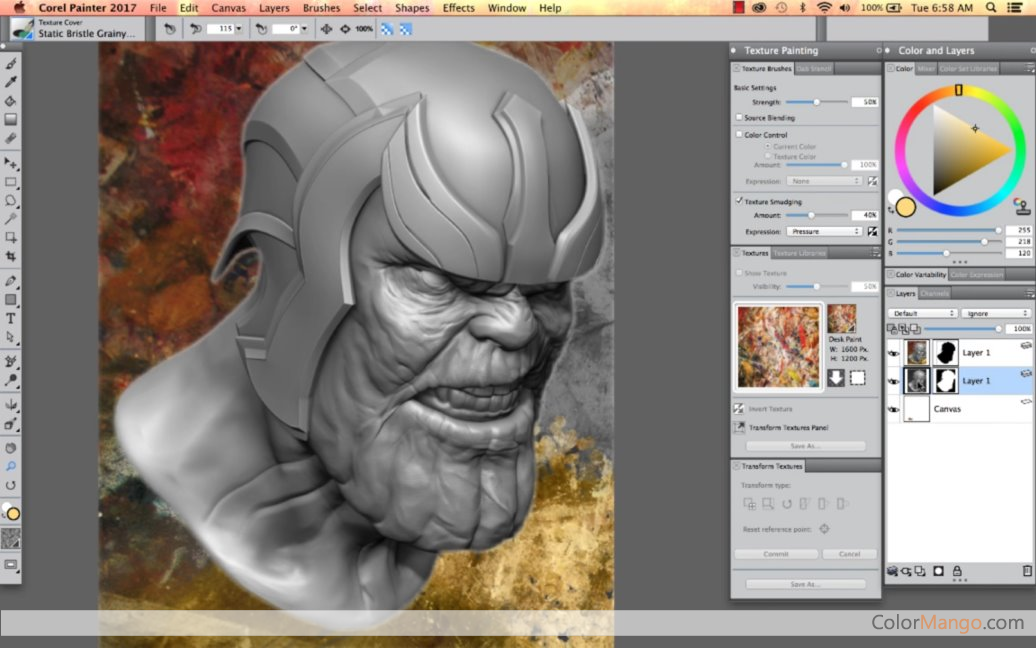Select the Text tool
The width and height of the screenshot is (1036, 648).
point(11,318)
